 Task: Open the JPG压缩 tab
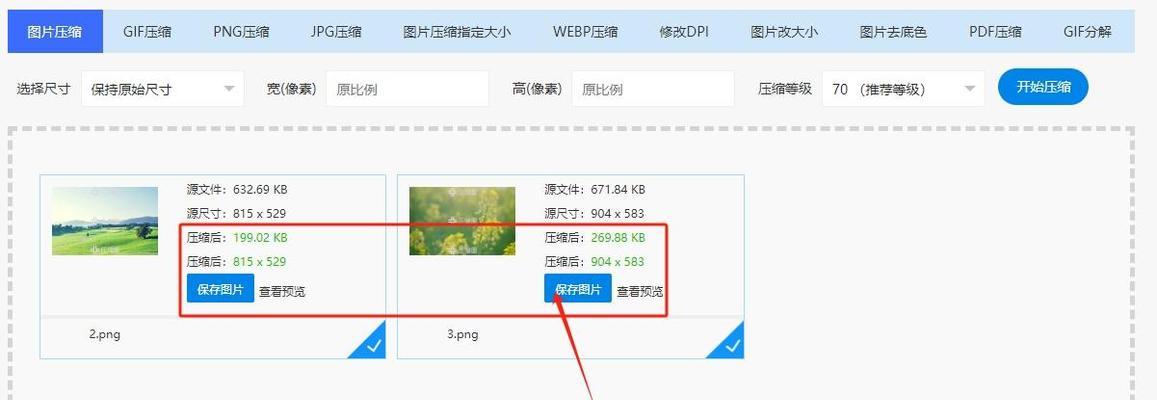tap(336, 32)
